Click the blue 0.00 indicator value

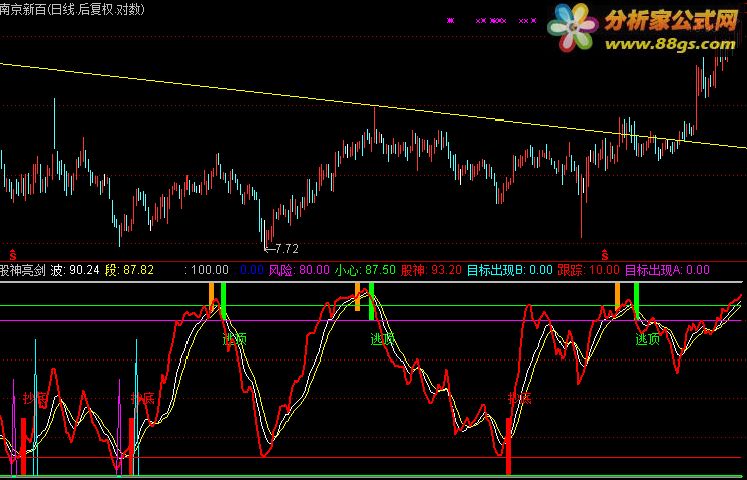[252, 270]
